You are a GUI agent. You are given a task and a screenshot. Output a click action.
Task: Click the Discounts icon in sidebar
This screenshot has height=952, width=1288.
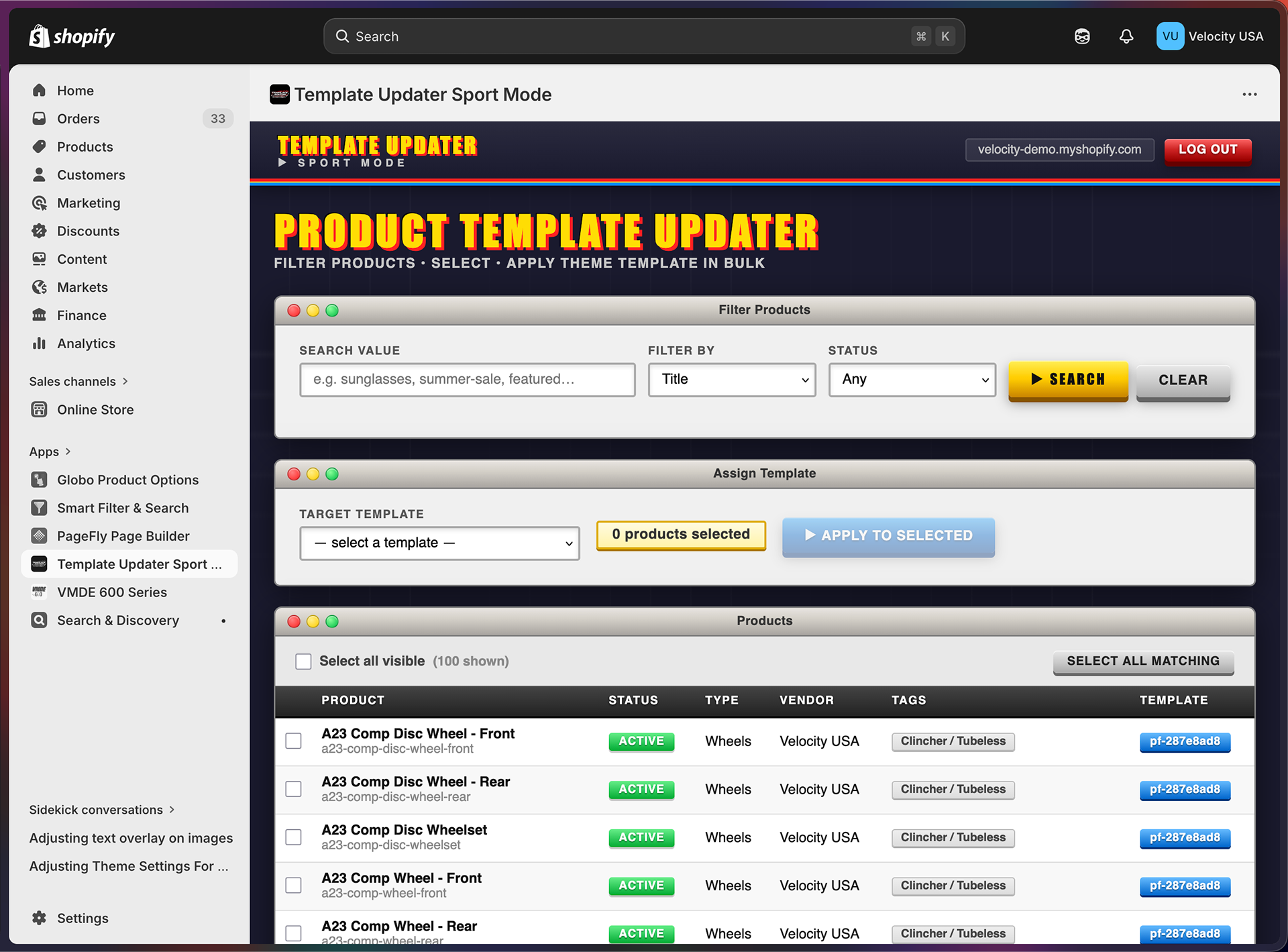click(x=40, y=231)
